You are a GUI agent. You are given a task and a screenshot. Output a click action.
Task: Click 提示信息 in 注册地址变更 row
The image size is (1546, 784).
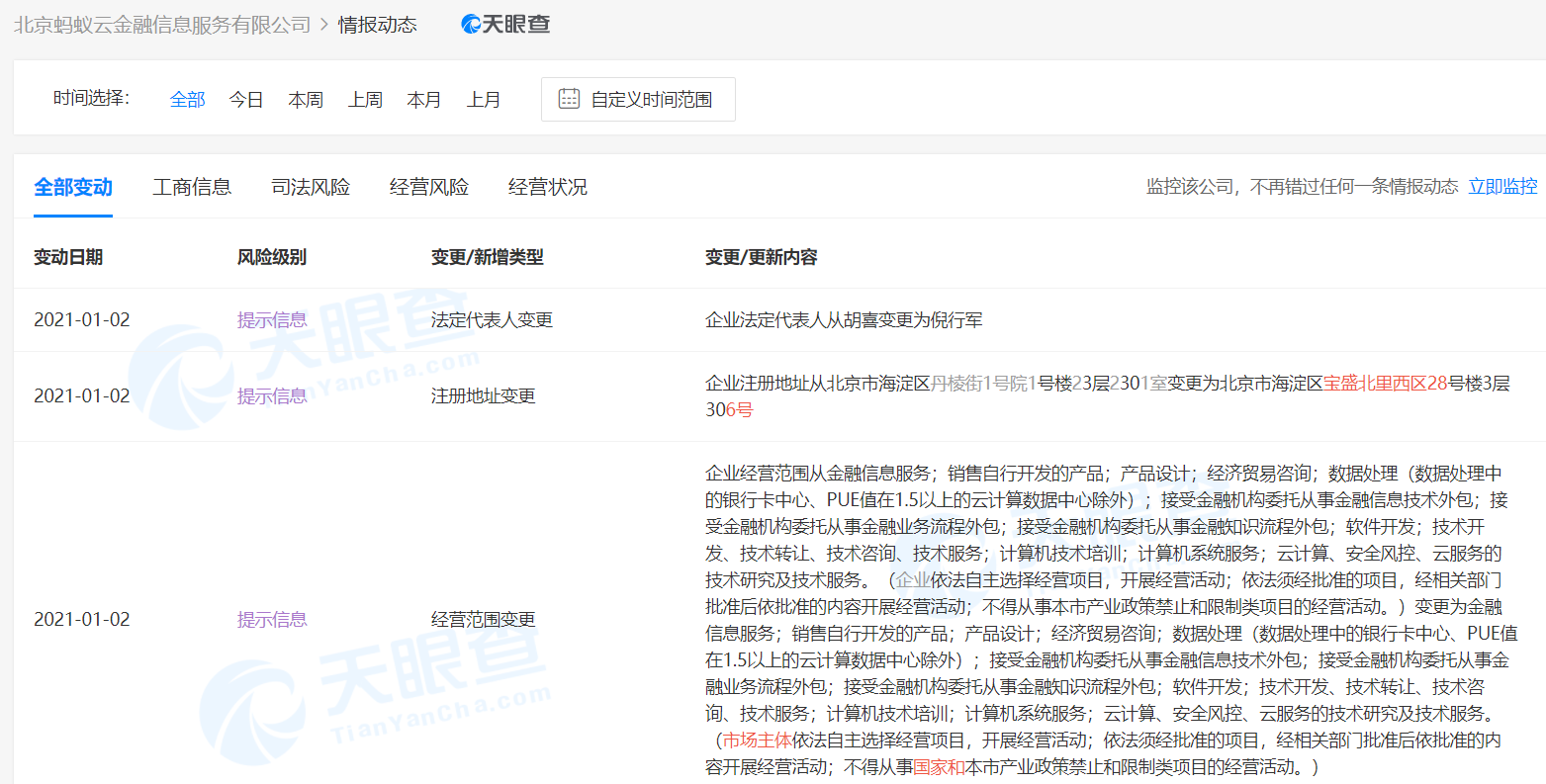(272, 395)
